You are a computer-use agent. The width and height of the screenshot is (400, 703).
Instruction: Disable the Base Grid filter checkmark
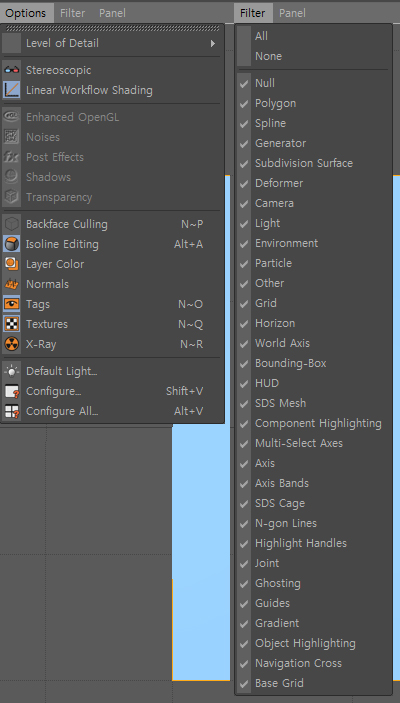(x=244, y=684)
